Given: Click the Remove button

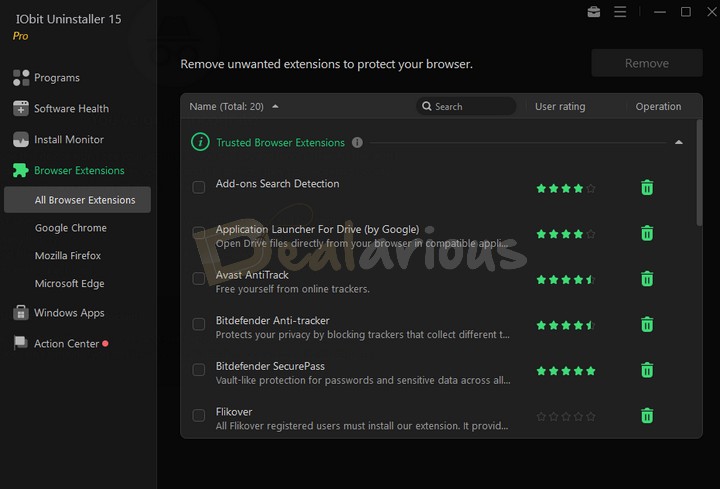Looking at the screenshot, I should pyautogui.click(x=647, y=63).
